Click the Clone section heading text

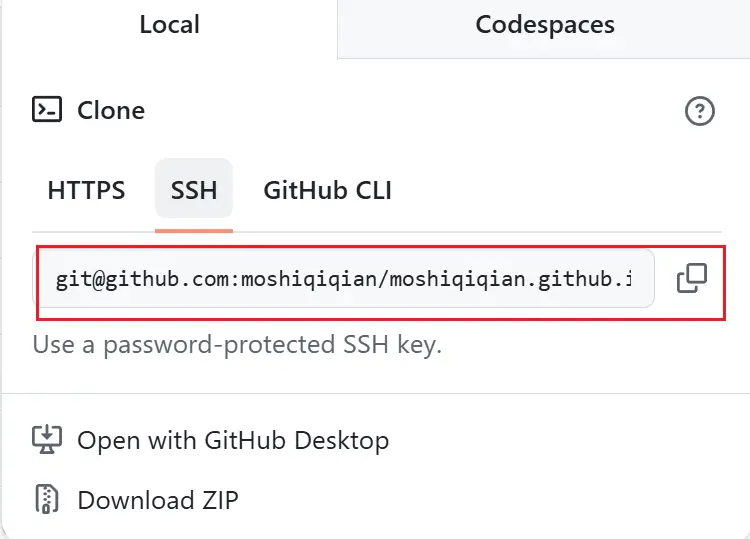click(111, 111)
